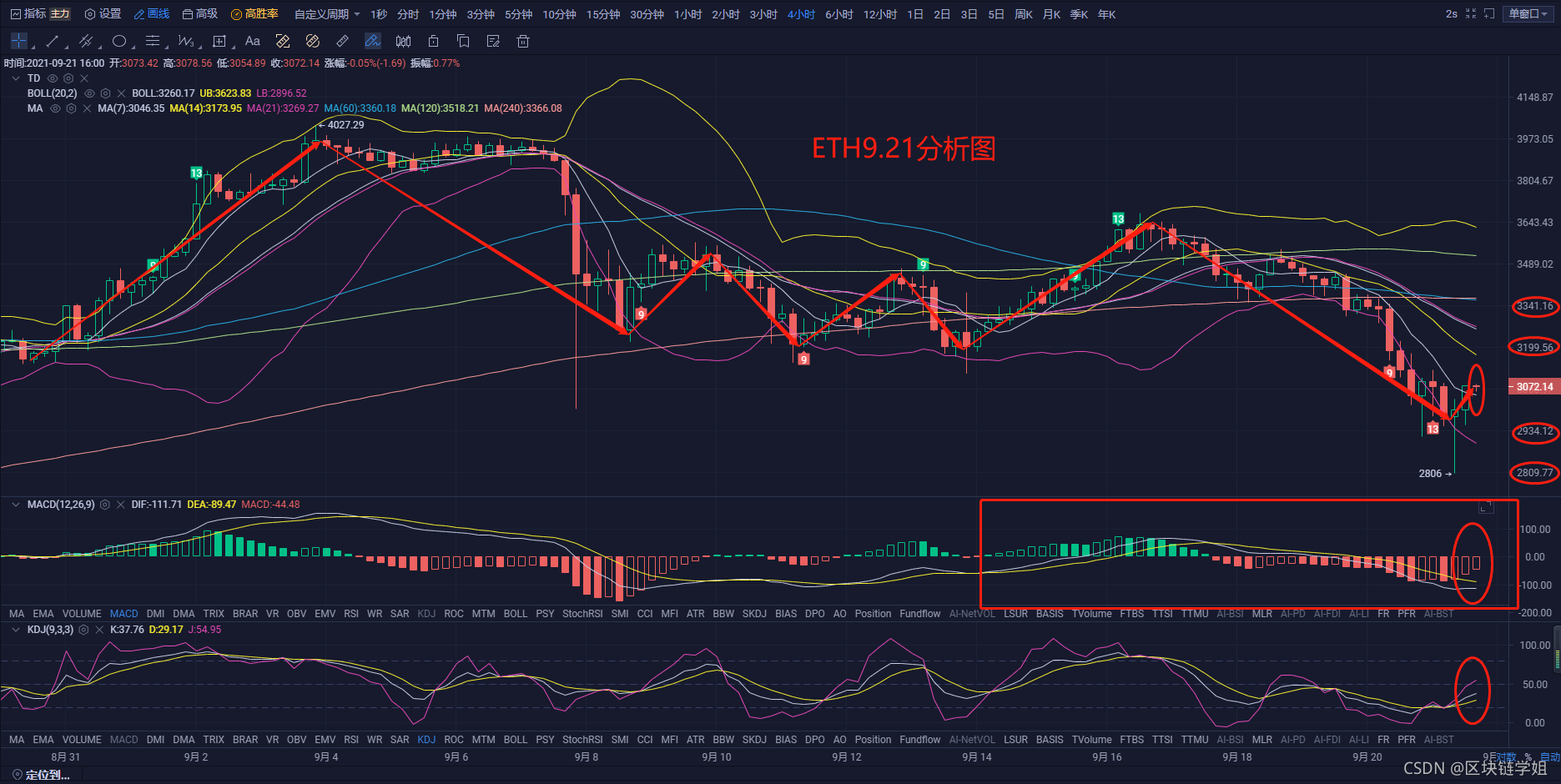Close the KDJ(9,3,3) panel
The width and height of the screenshot is (1561, 784).
pyautogui.click(x=99, y=630)
